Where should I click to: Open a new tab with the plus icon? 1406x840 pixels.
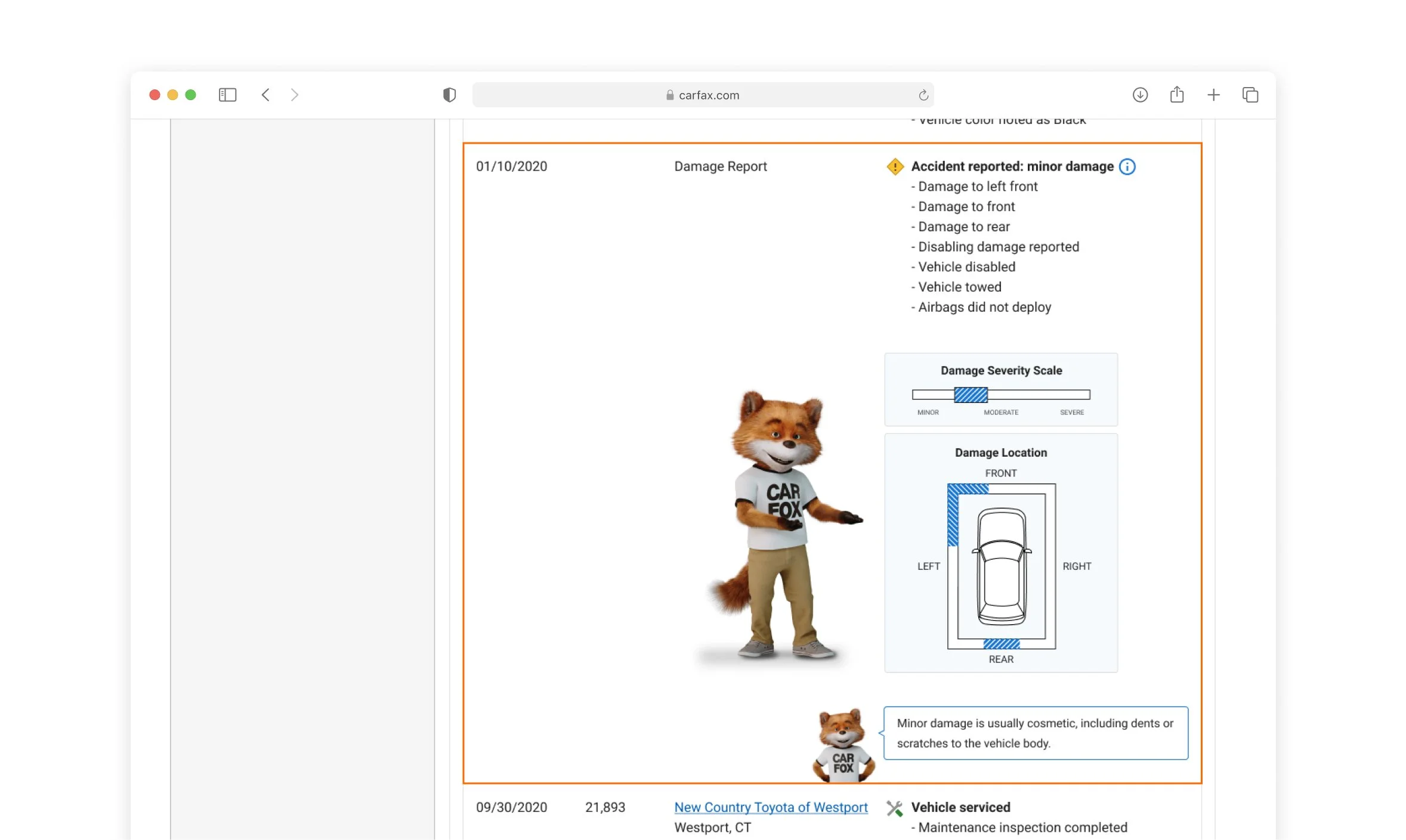click(x=1213, y=95)
